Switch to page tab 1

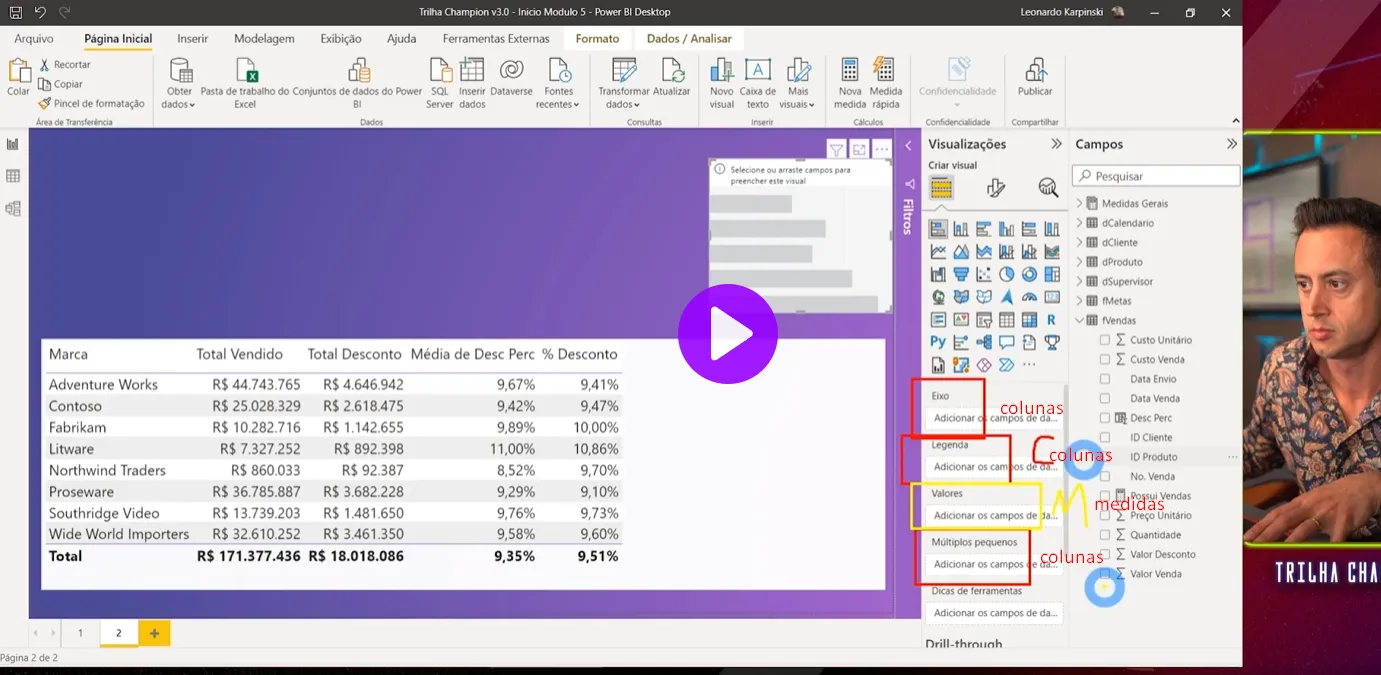[81, 633]
